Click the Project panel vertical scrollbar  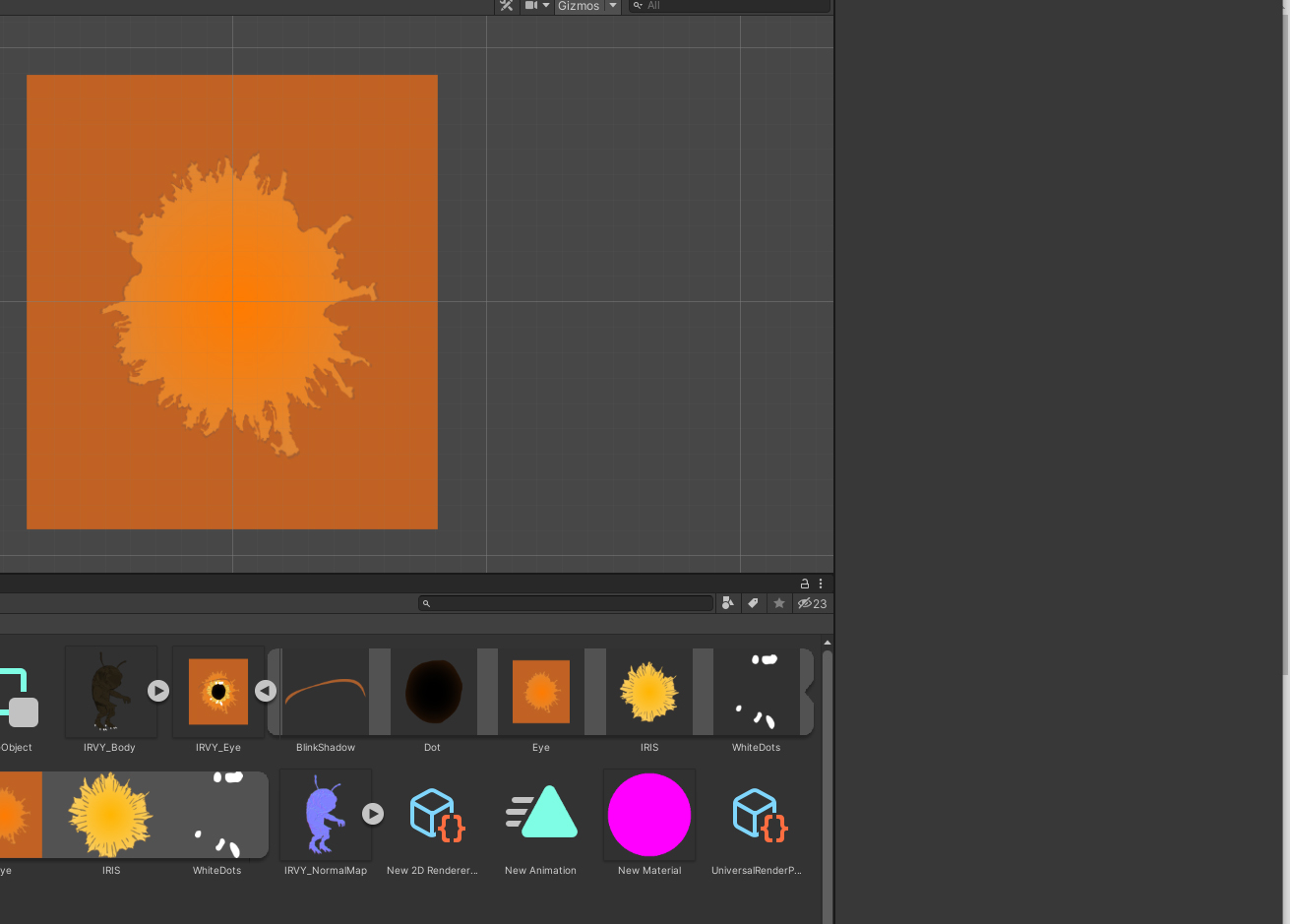click(828, 787)
